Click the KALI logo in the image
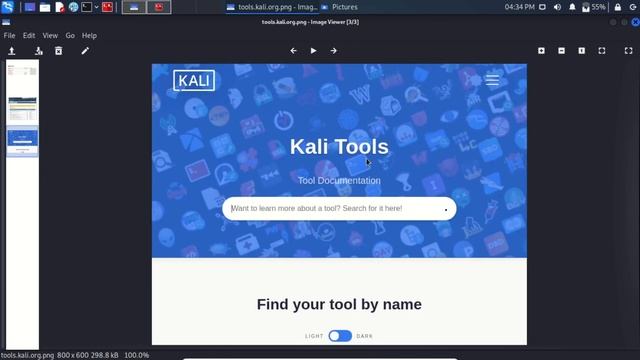Image resolution: width=640 pixels, height=360 pixels. 194,80
